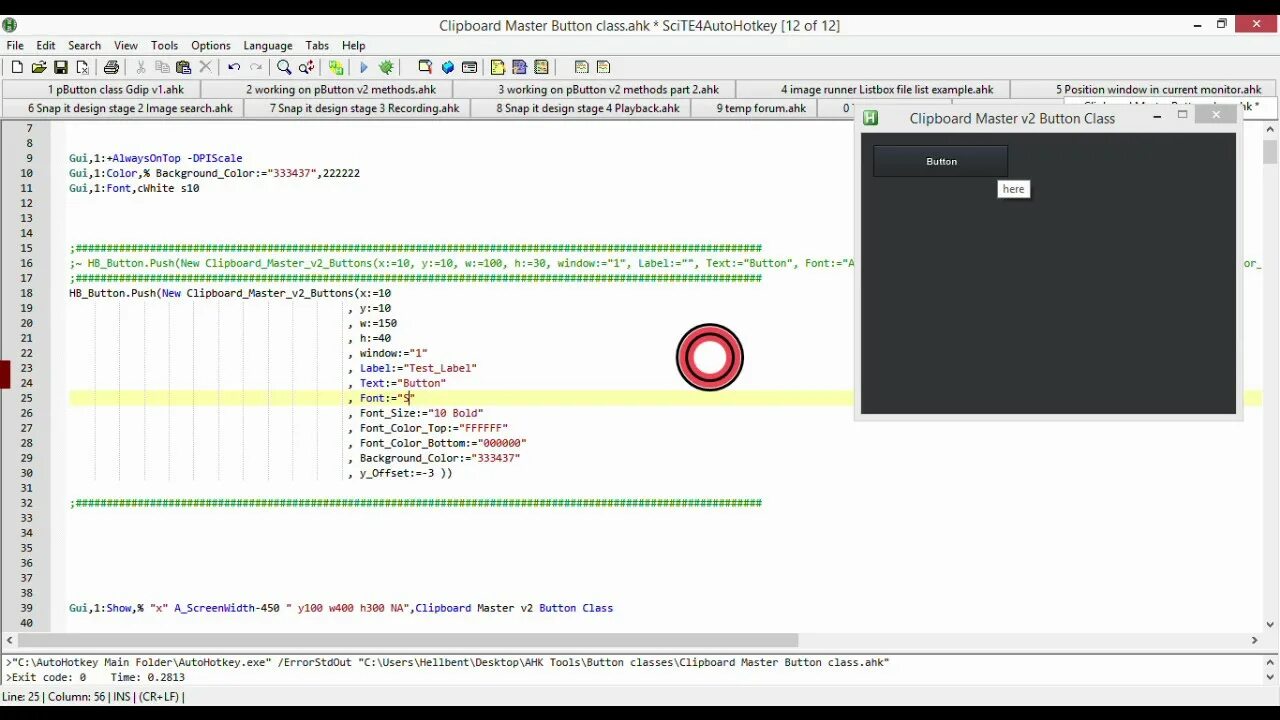Click the window spy toolbar icon
The width and height of the screenshot is (1280, 720).
click(425, 67)
